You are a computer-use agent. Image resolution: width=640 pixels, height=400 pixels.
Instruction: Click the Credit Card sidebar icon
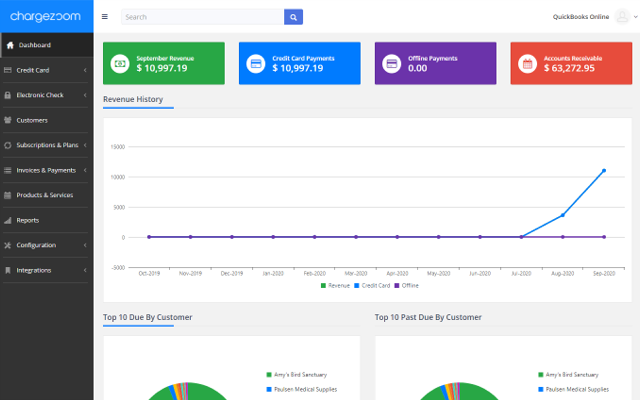click(7, 70)
